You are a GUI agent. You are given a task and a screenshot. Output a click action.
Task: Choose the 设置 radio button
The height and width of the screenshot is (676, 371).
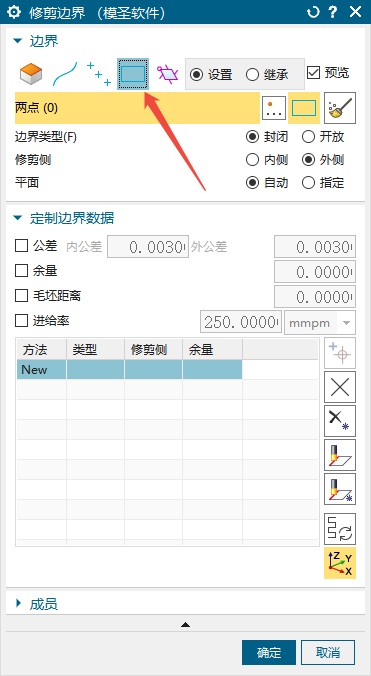tap(196, 74)
